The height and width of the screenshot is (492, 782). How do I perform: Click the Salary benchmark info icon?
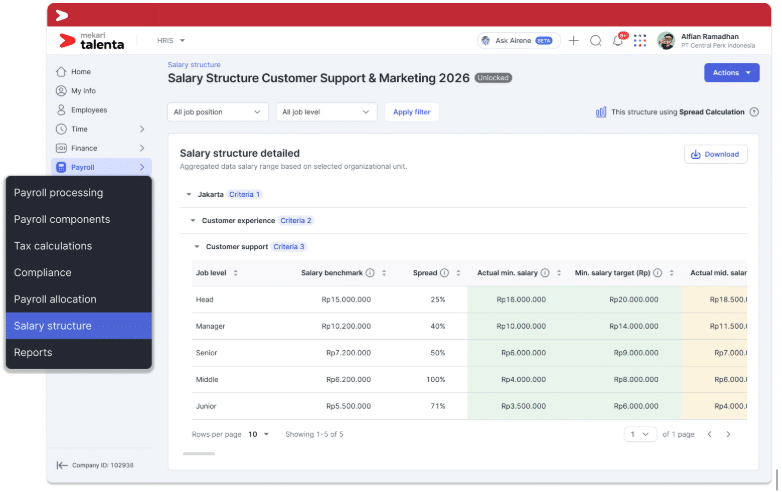pos(370,273)
